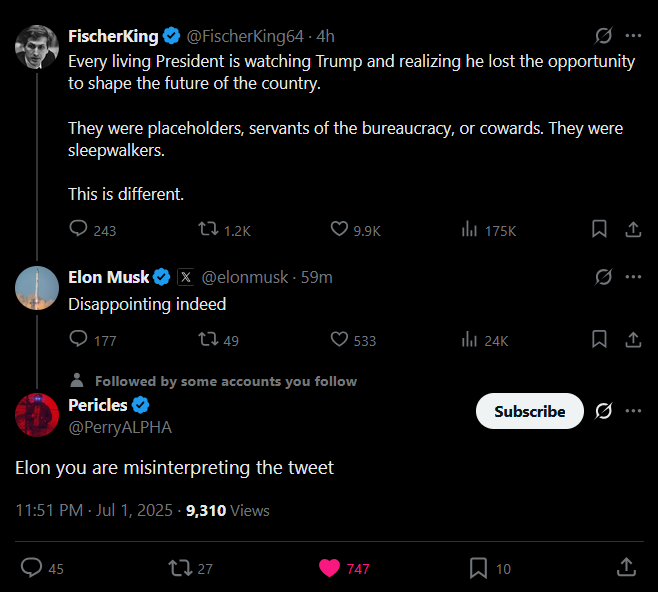This screenshot has height=592, width=658.
Task: Open Grok explain icon on FischerKing's tweet
Action: (603, 36)
